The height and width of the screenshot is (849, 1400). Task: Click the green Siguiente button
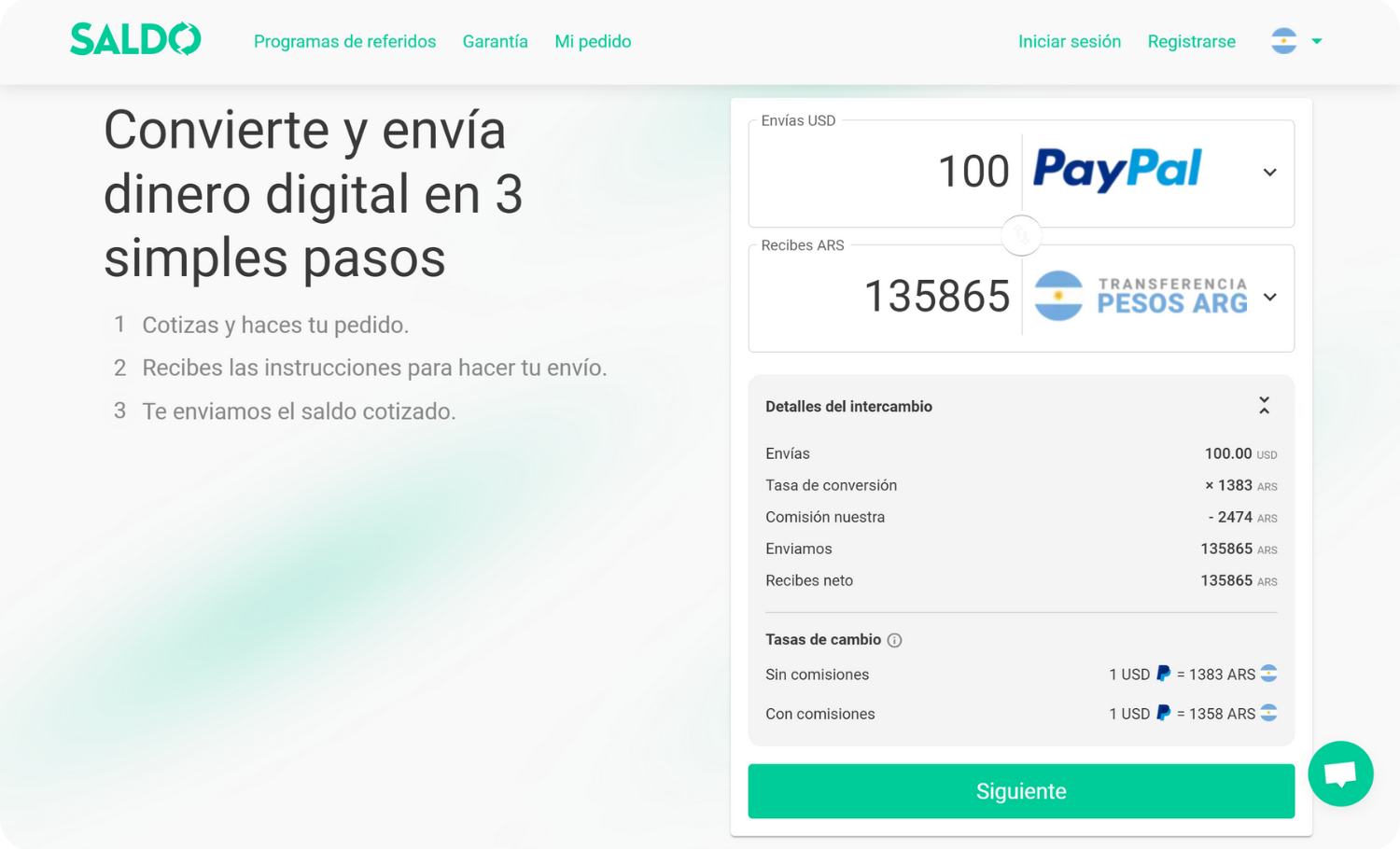1021,791
